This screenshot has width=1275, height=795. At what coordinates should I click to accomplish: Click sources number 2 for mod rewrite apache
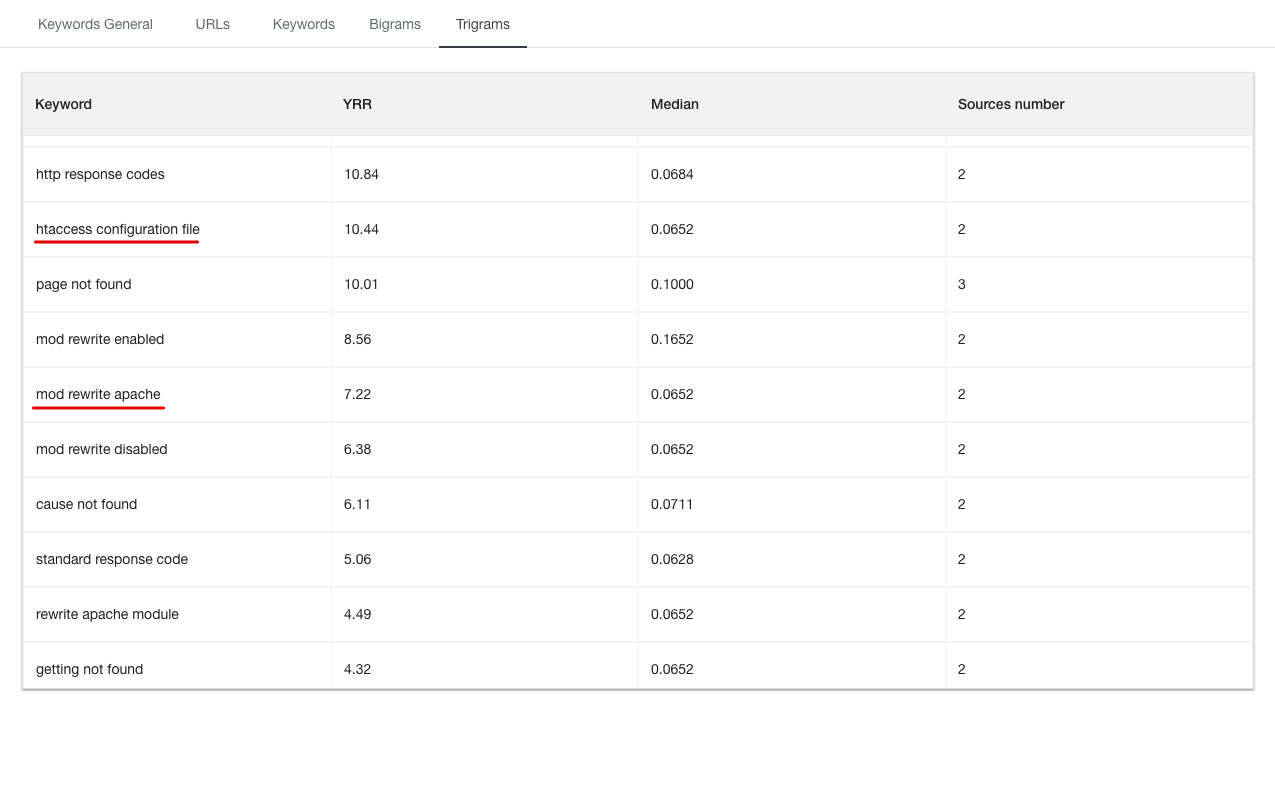click(x=962, y=394)
